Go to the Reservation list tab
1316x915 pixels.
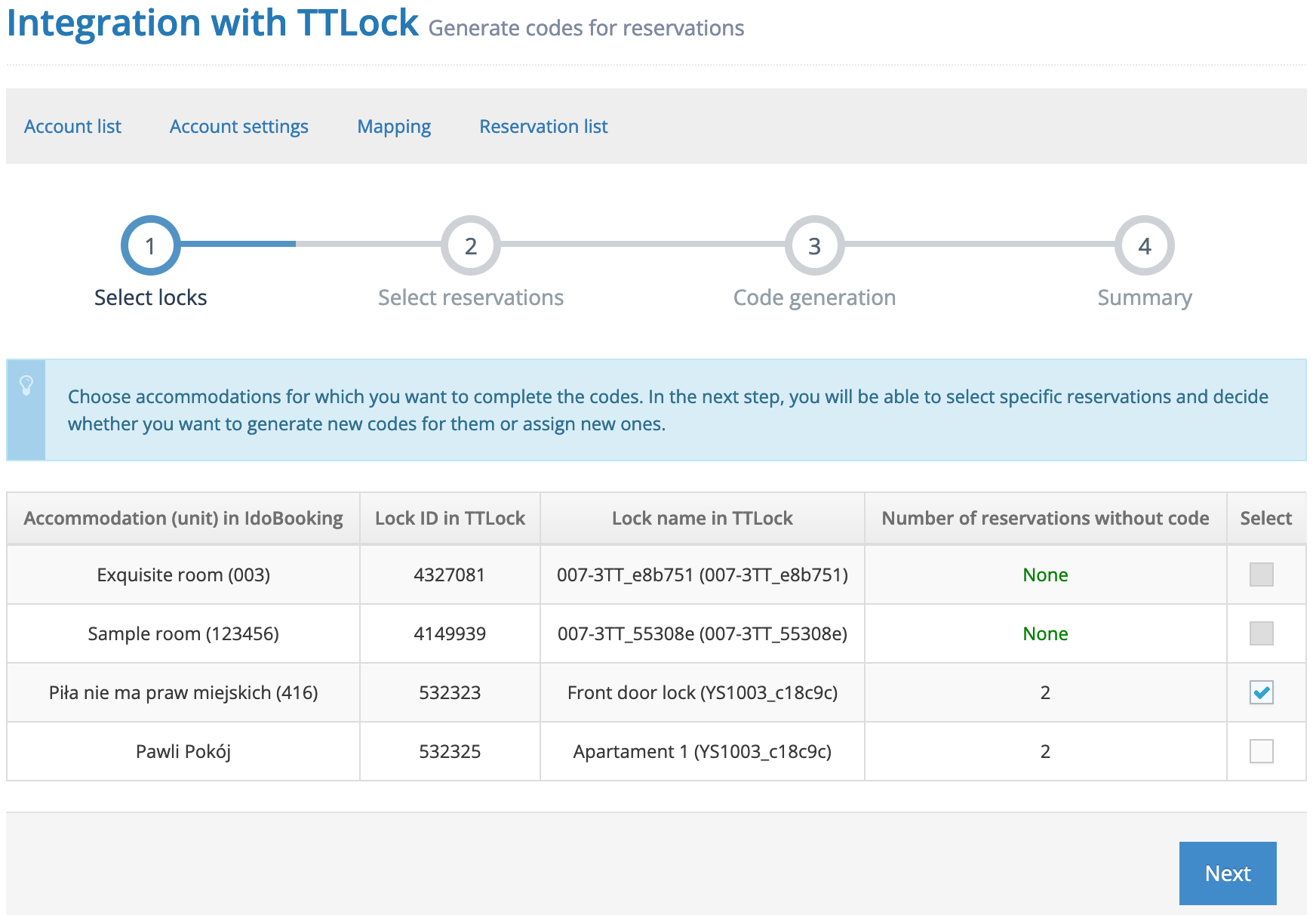543,126
